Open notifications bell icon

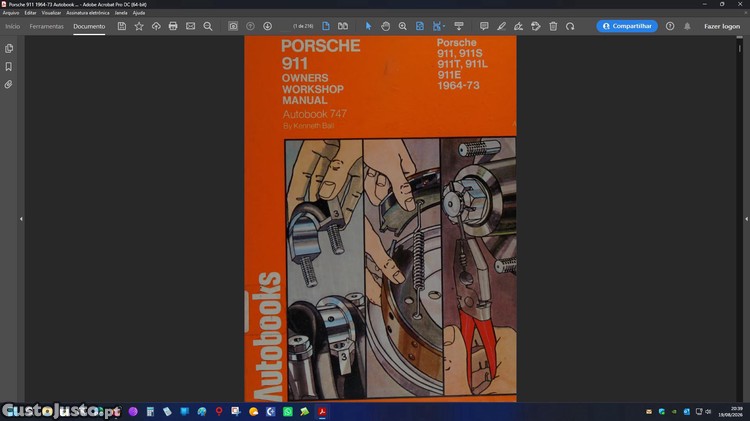(x=687, y=26)
